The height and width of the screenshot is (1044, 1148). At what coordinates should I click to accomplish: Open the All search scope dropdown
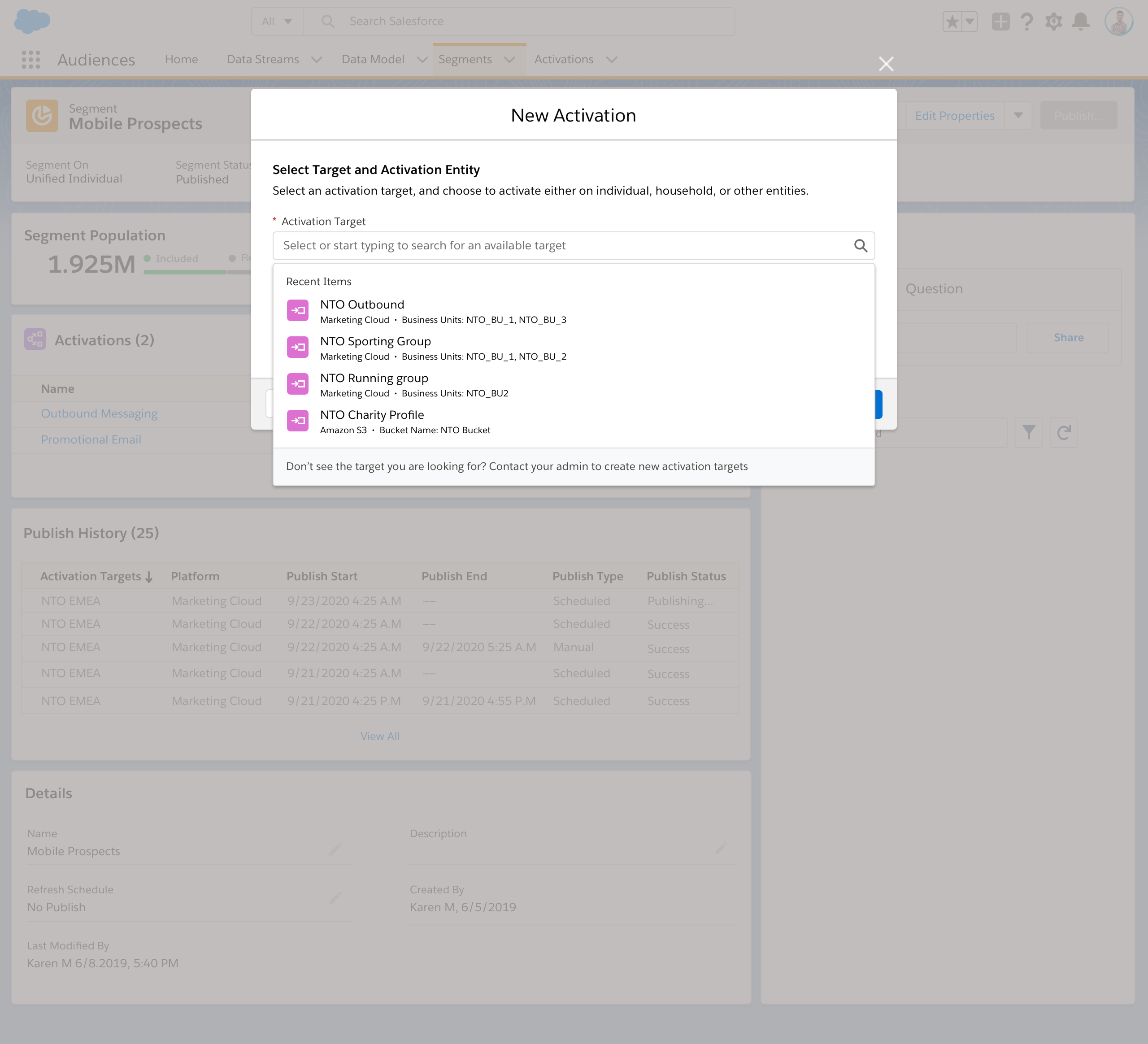[x=277, y=22]
